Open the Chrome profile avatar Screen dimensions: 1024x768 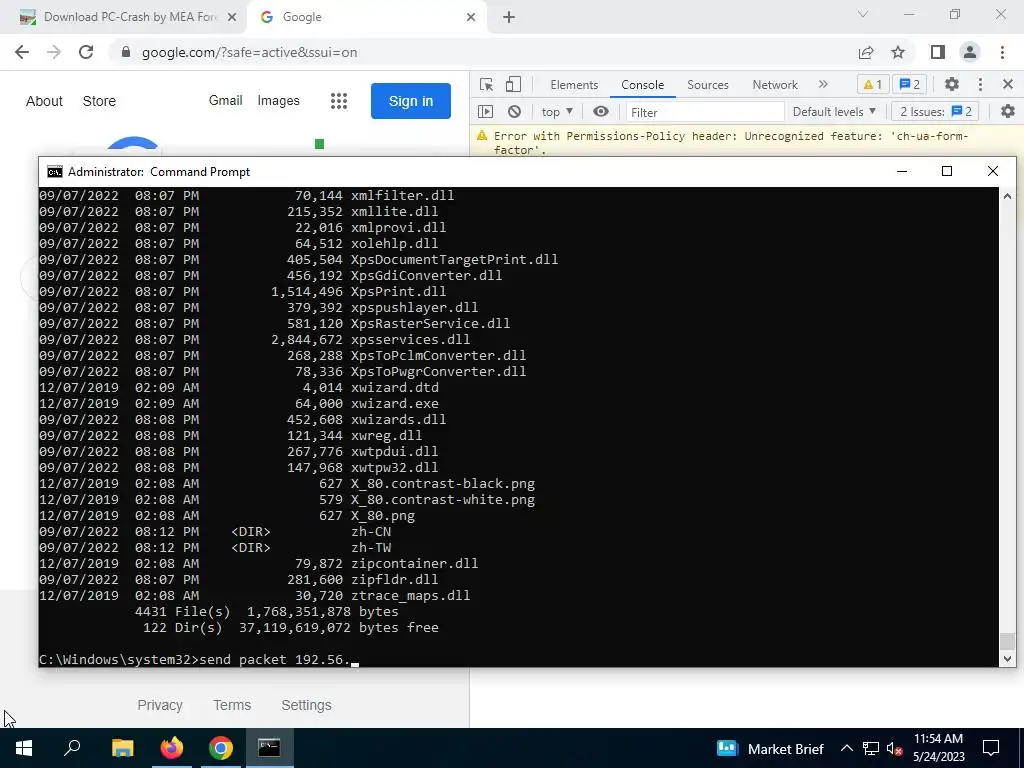tap(970, 52)
